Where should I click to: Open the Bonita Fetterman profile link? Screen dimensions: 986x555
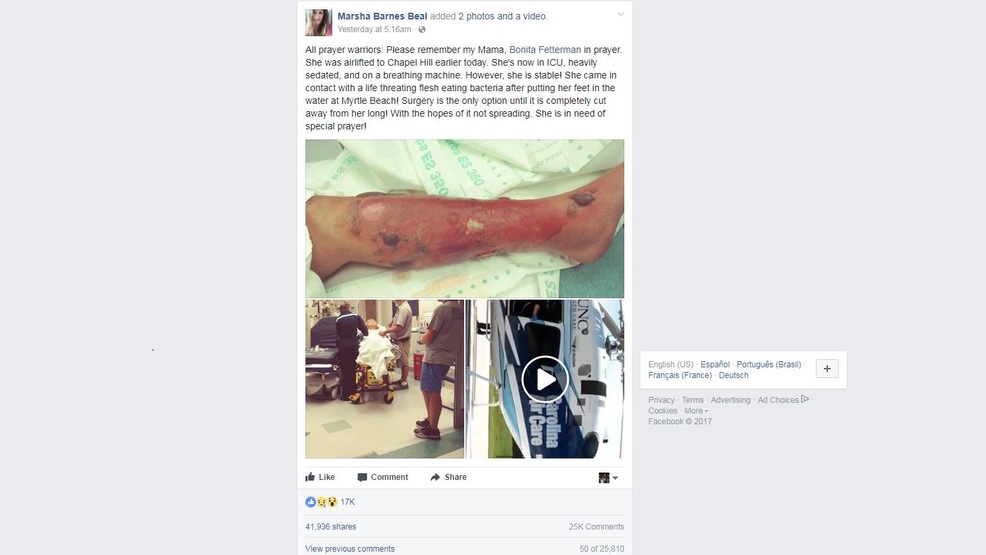tap(545, 50)
